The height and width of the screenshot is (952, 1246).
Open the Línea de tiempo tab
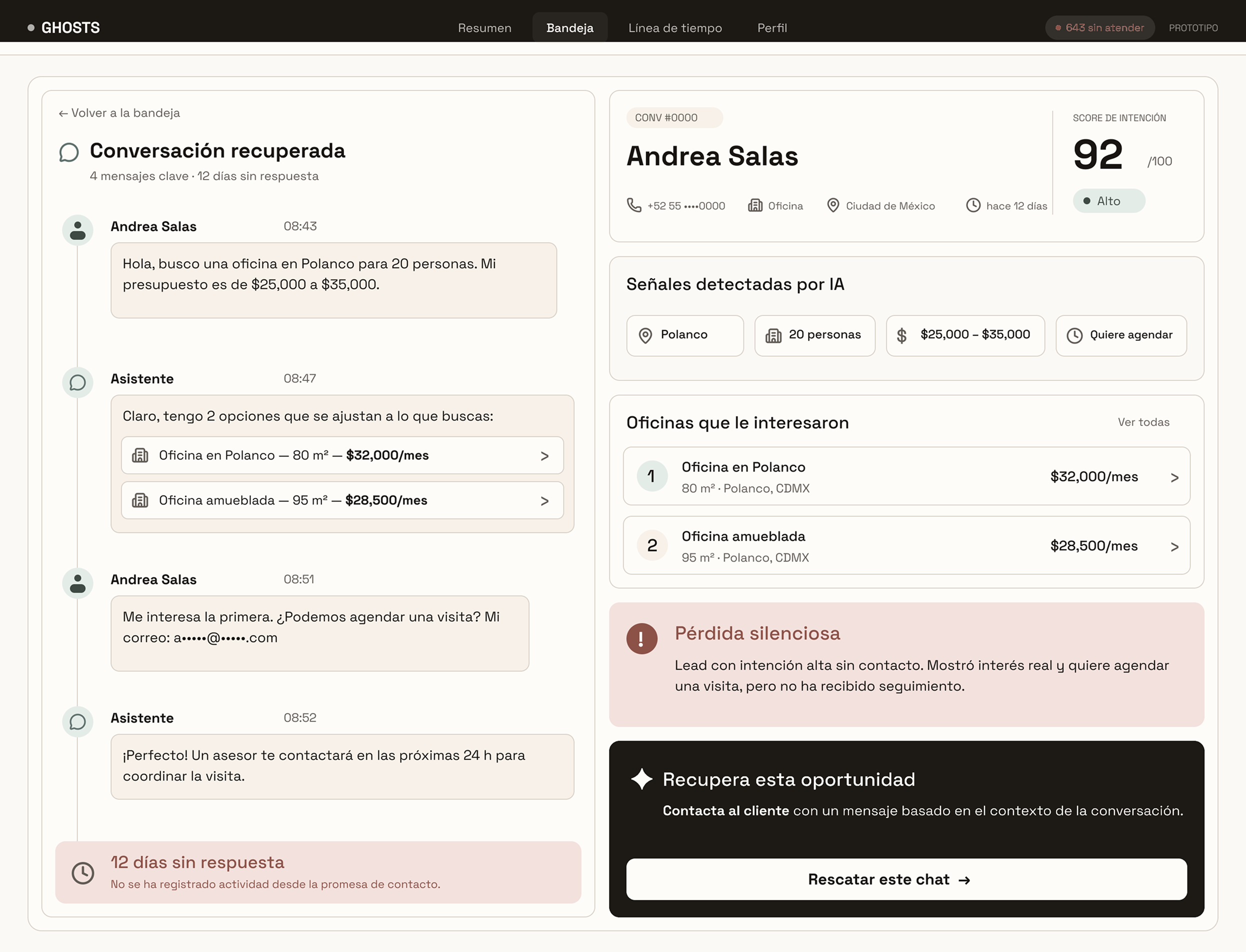click(675, 28)
